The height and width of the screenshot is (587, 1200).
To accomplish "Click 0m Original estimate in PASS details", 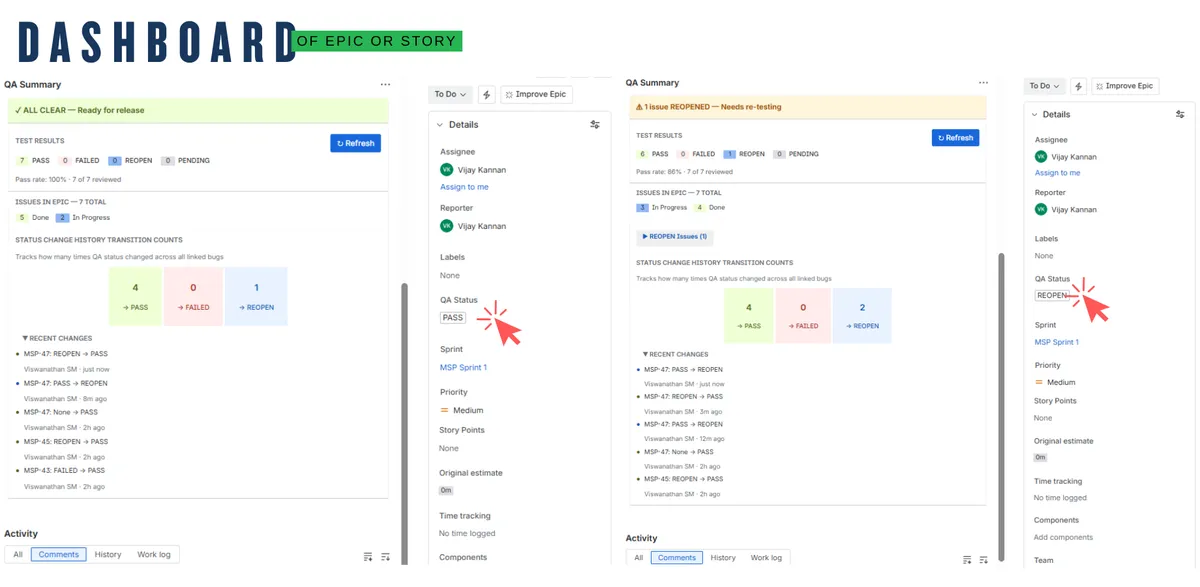I will (x=446, y=491).
